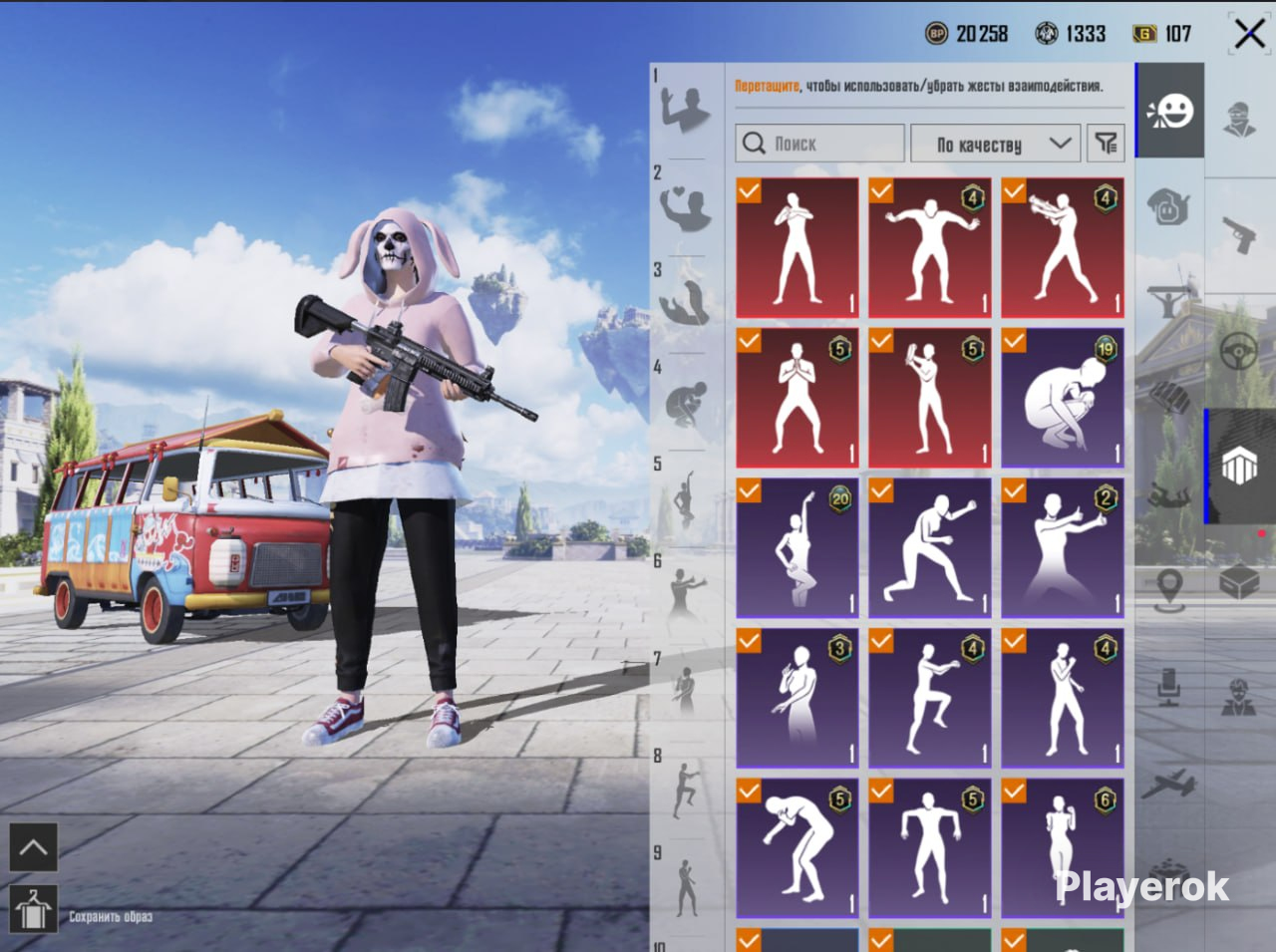The height and width of the screenshot is (952, 1276).
Task: Select the running knee-raise emote card
Action: click(930, 699)
